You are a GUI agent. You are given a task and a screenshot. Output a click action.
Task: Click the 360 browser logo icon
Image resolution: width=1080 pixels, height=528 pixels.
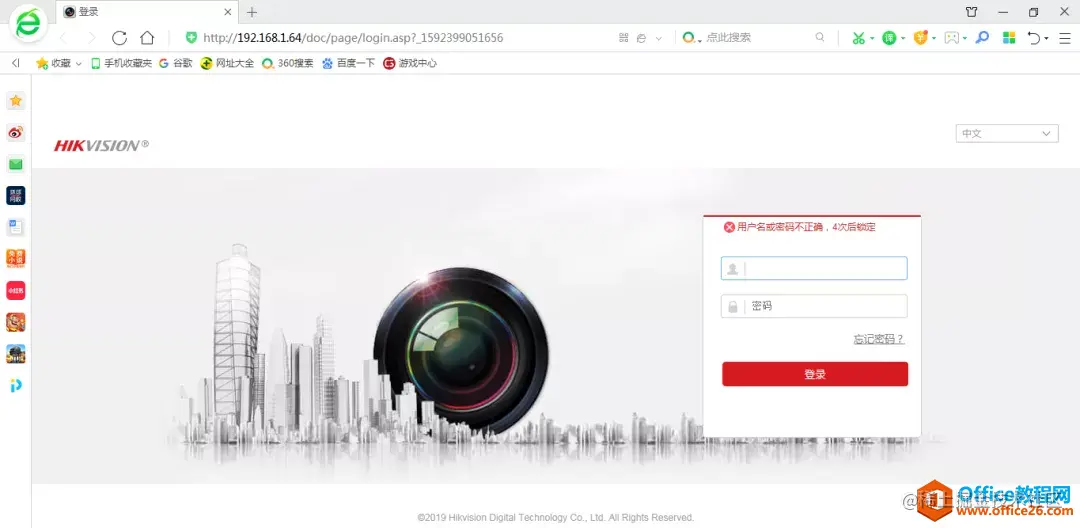pos(29,24)
